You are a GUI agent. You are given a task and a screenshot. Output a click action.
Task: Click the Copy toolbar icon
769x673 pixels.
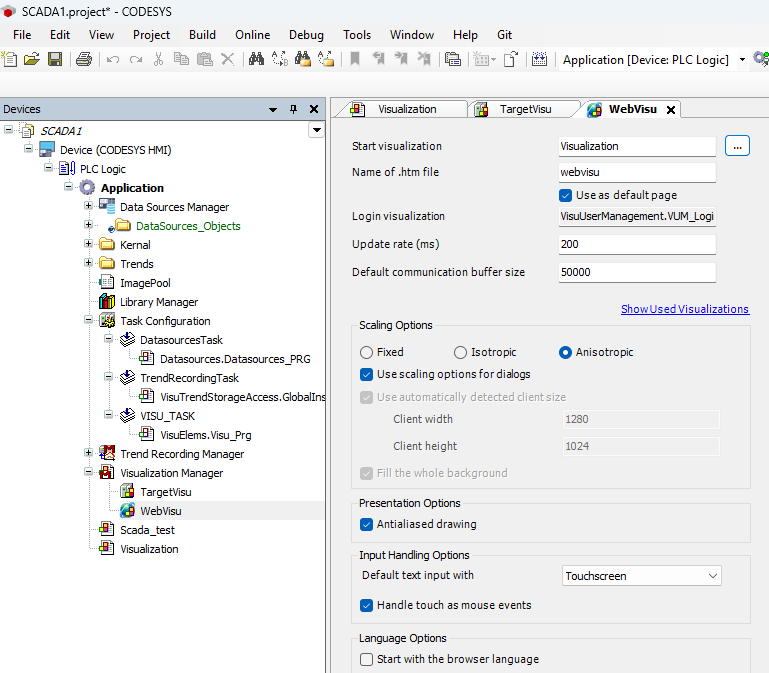[181, 59]
